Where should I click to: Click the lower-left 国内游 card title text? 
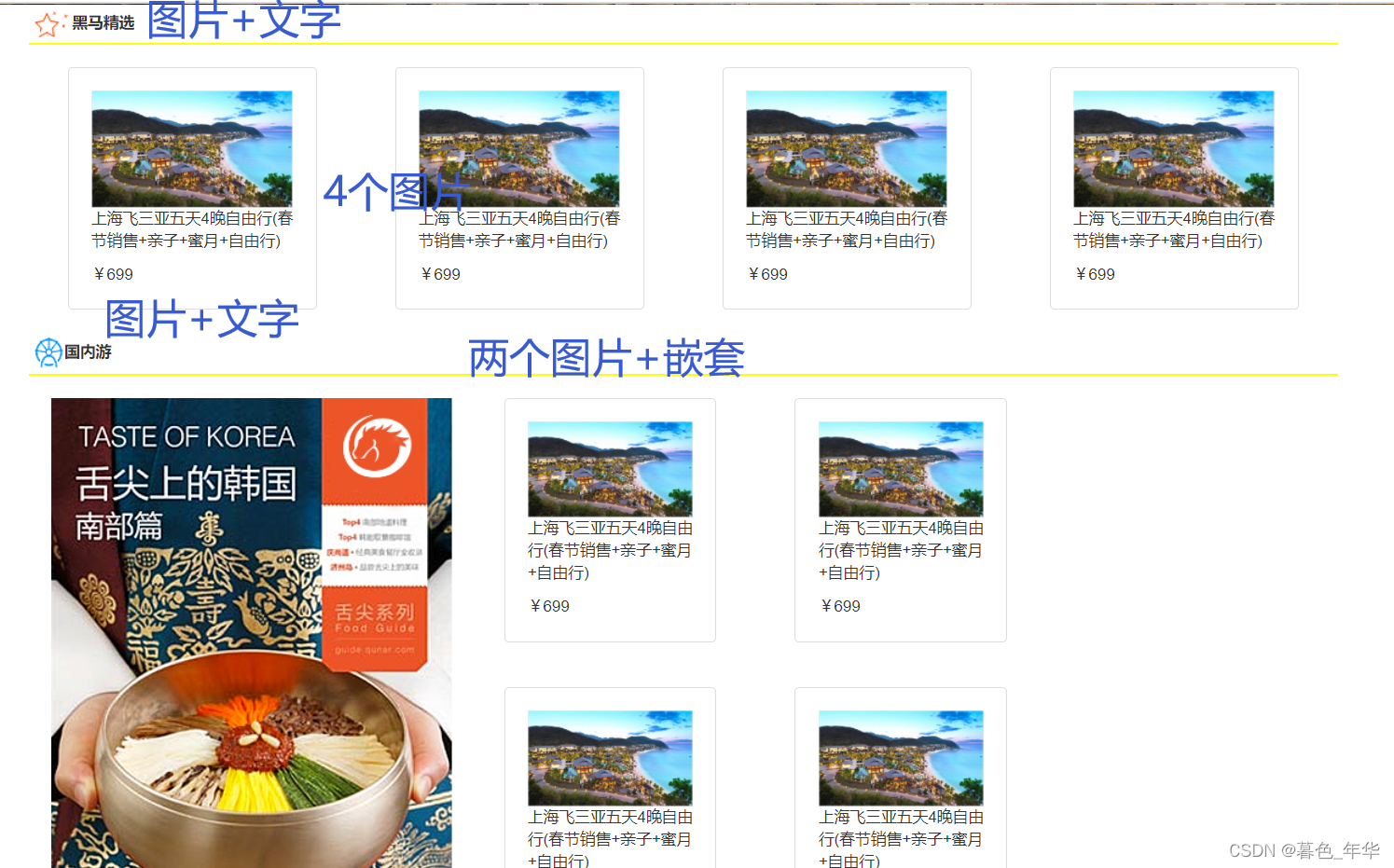(610, 837)
